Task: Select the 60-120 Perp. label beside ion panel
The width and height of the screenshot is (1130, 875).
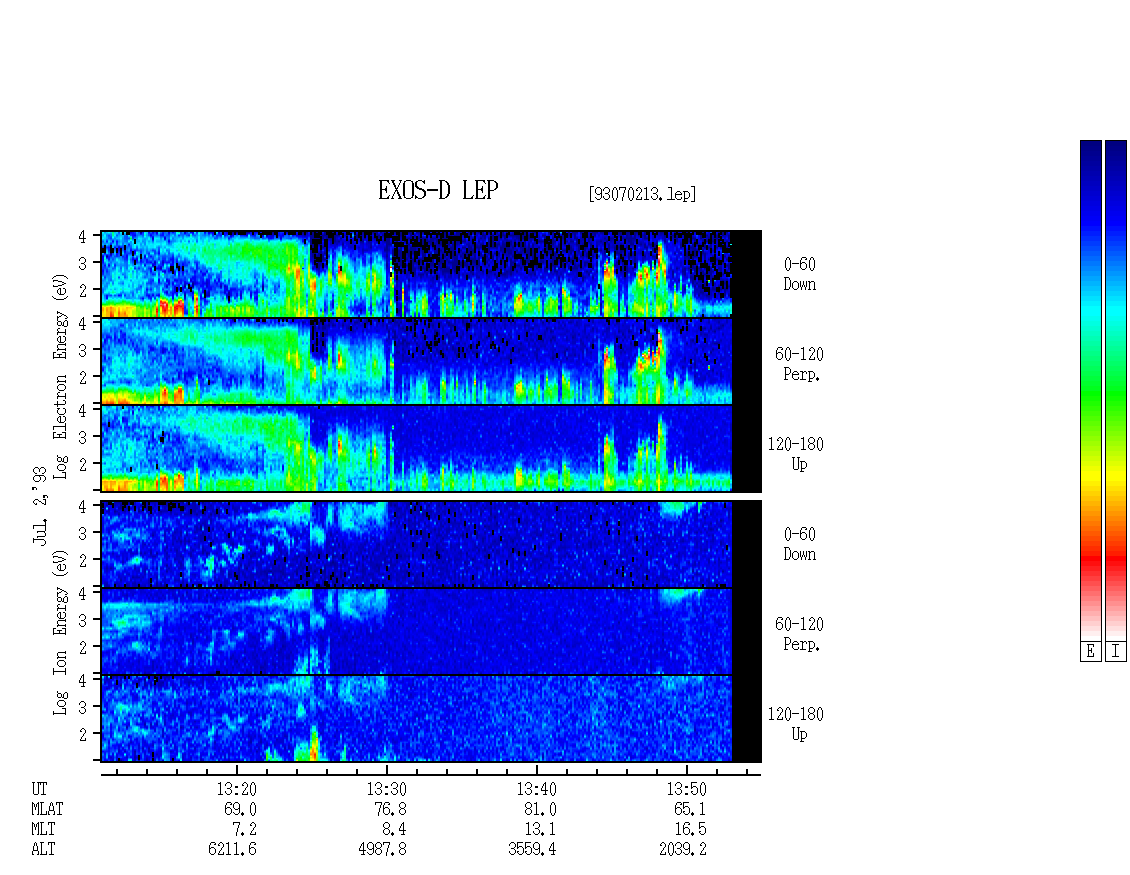Action: pos(798,634)
